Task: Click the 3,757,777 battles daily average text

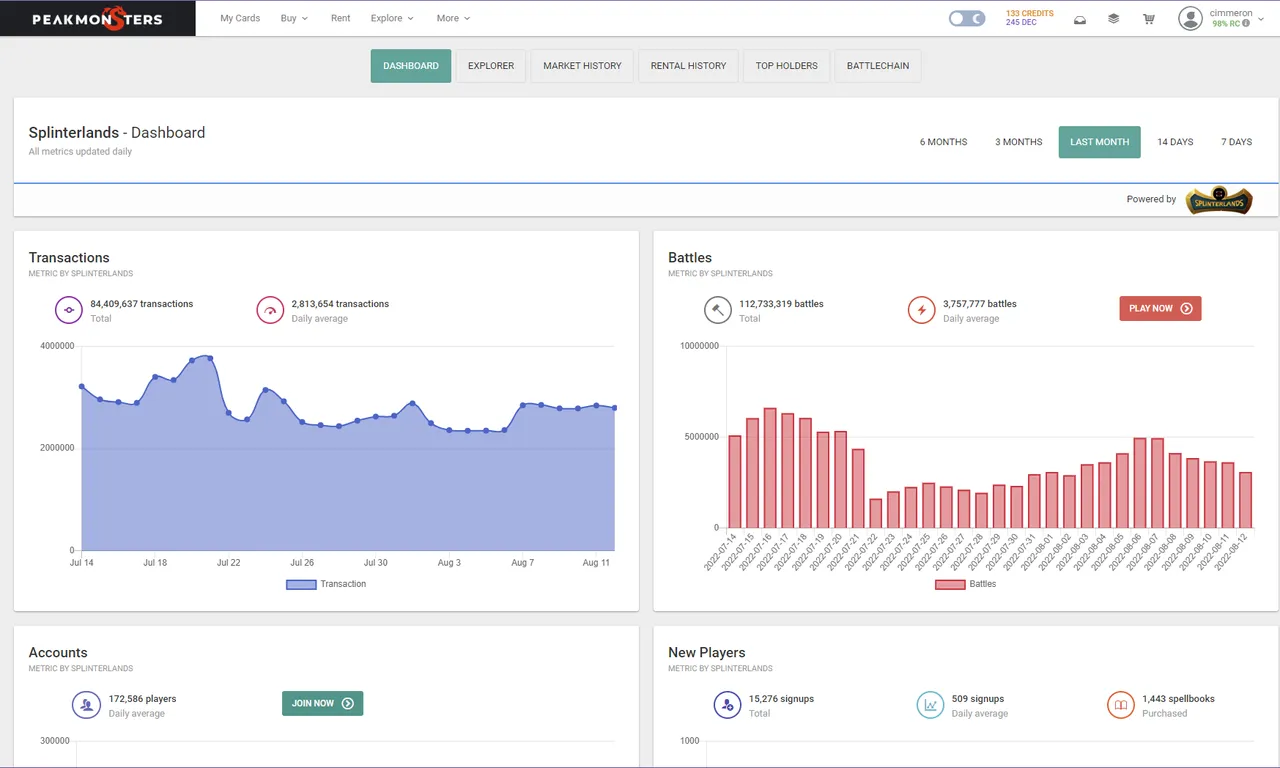Action: click(980, 304)
